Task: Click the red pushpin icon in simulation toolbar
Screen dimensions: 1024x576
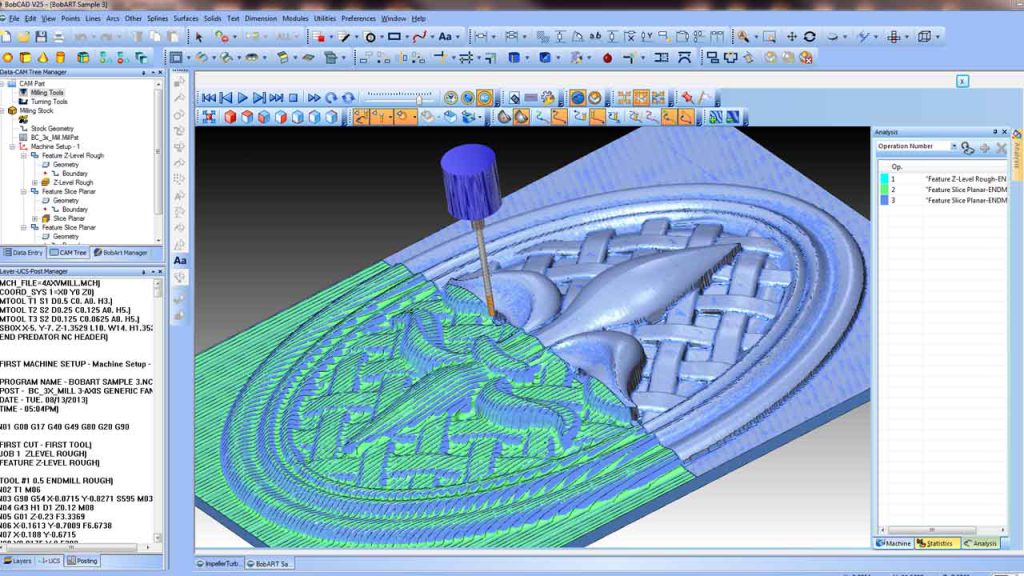Action: coord(687,98)
